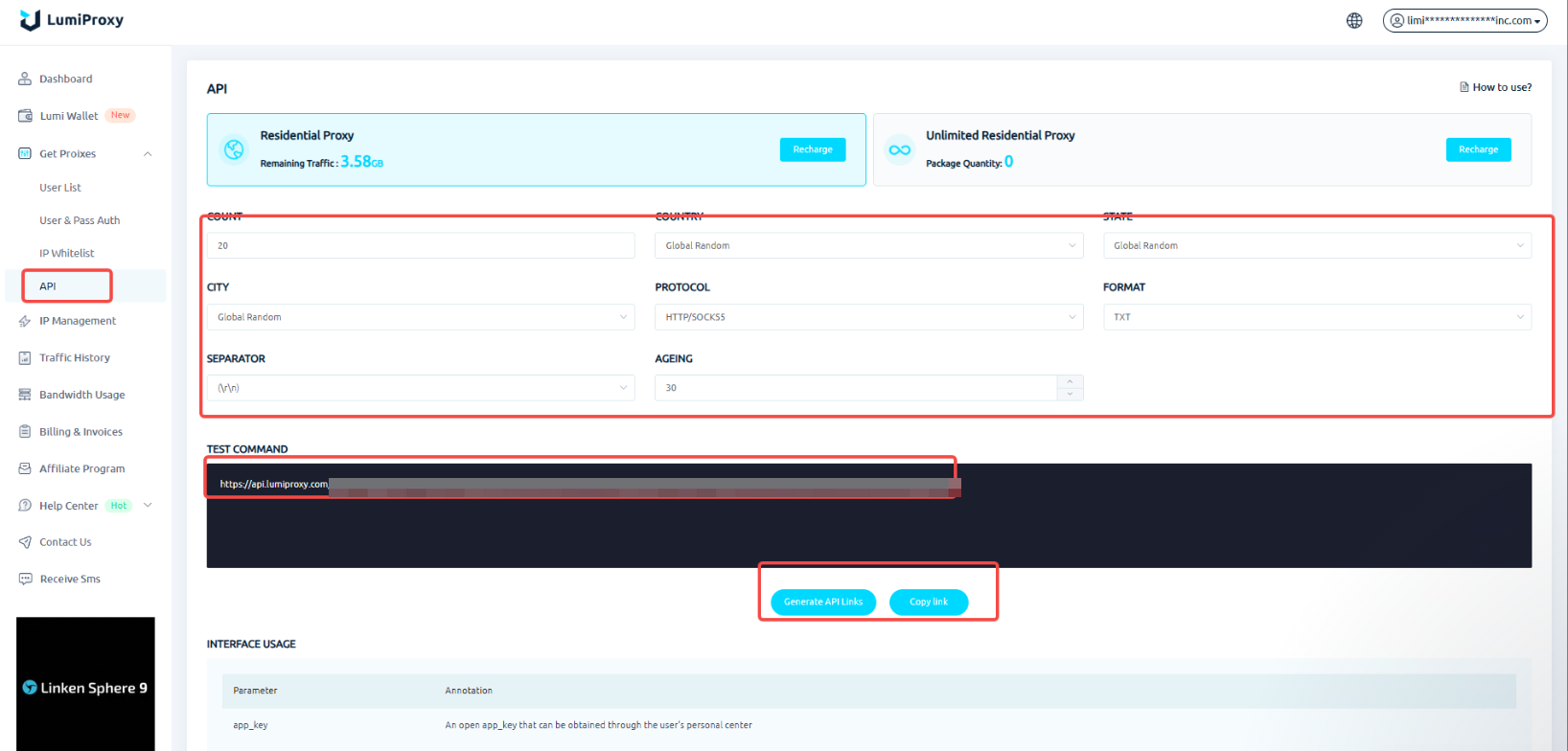This screenshot has width=1568, height=751.
Task: Expand the Help Center submenu
Action: (x=148, y=506)
